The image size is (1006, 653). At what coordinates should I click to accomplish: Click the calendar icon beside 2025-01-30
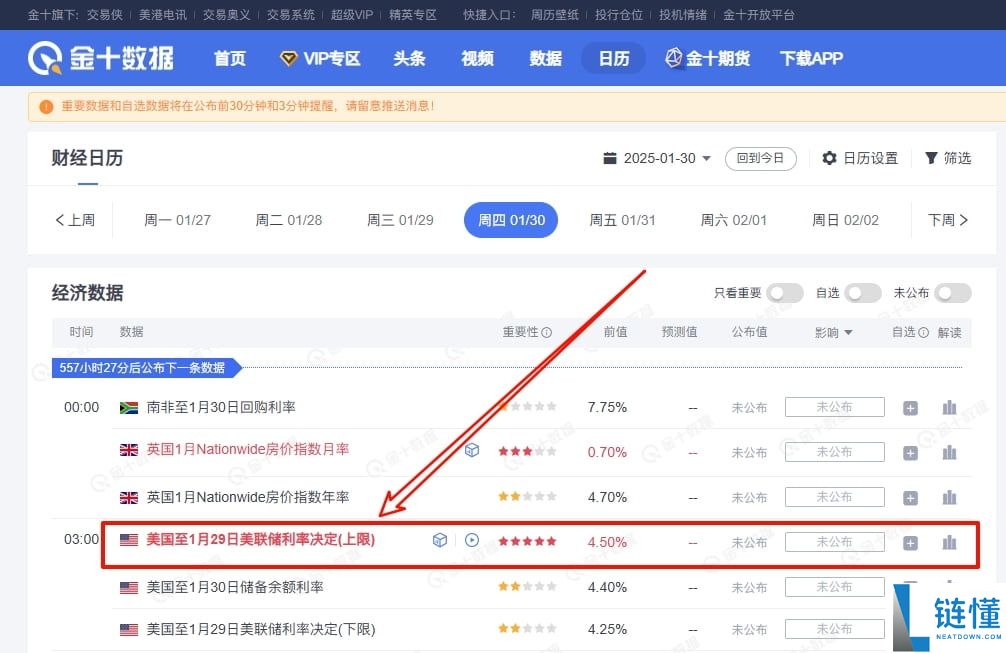pos(610,158)
